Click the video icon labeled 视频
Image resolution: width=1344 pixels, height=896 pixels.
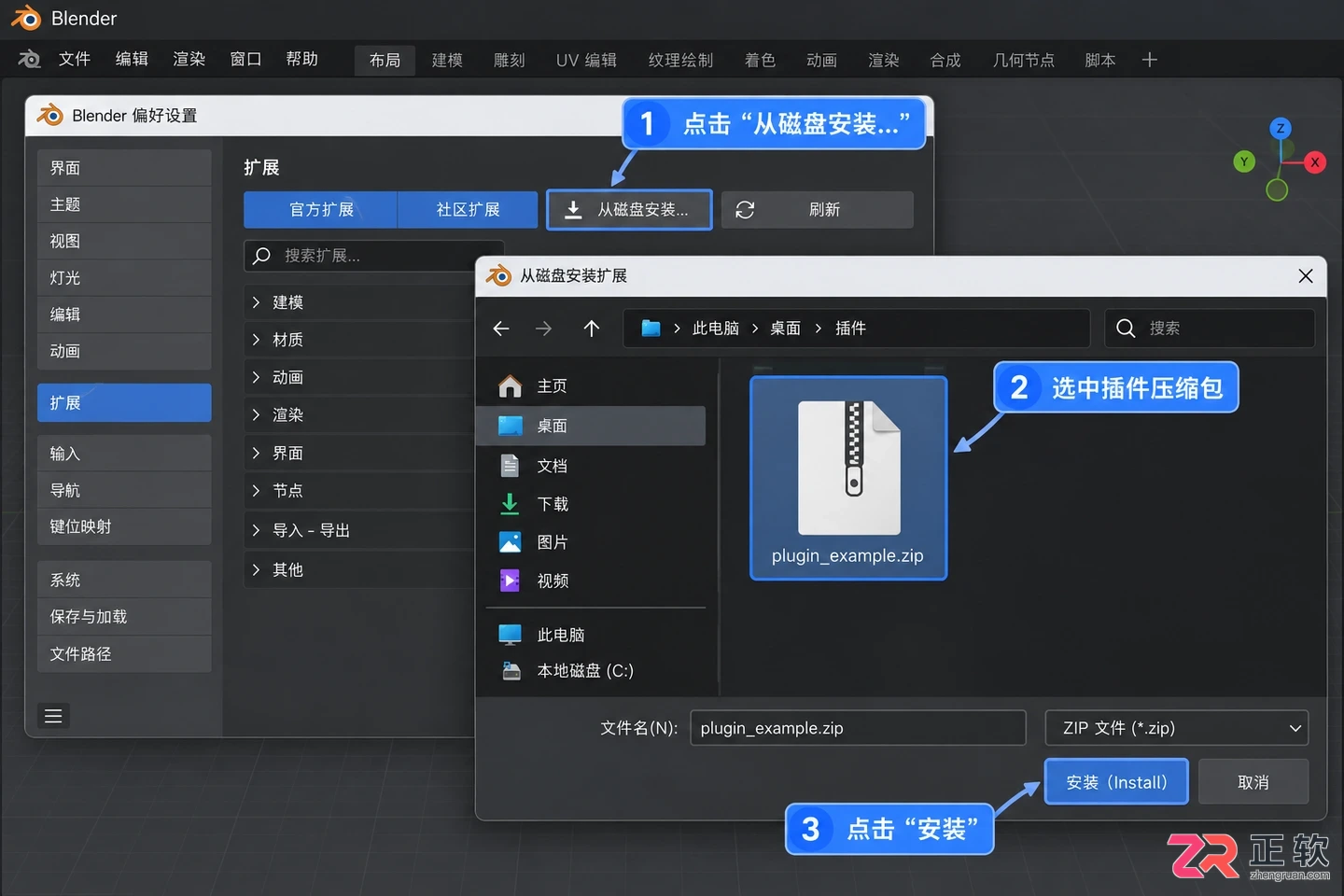[510, 581]
